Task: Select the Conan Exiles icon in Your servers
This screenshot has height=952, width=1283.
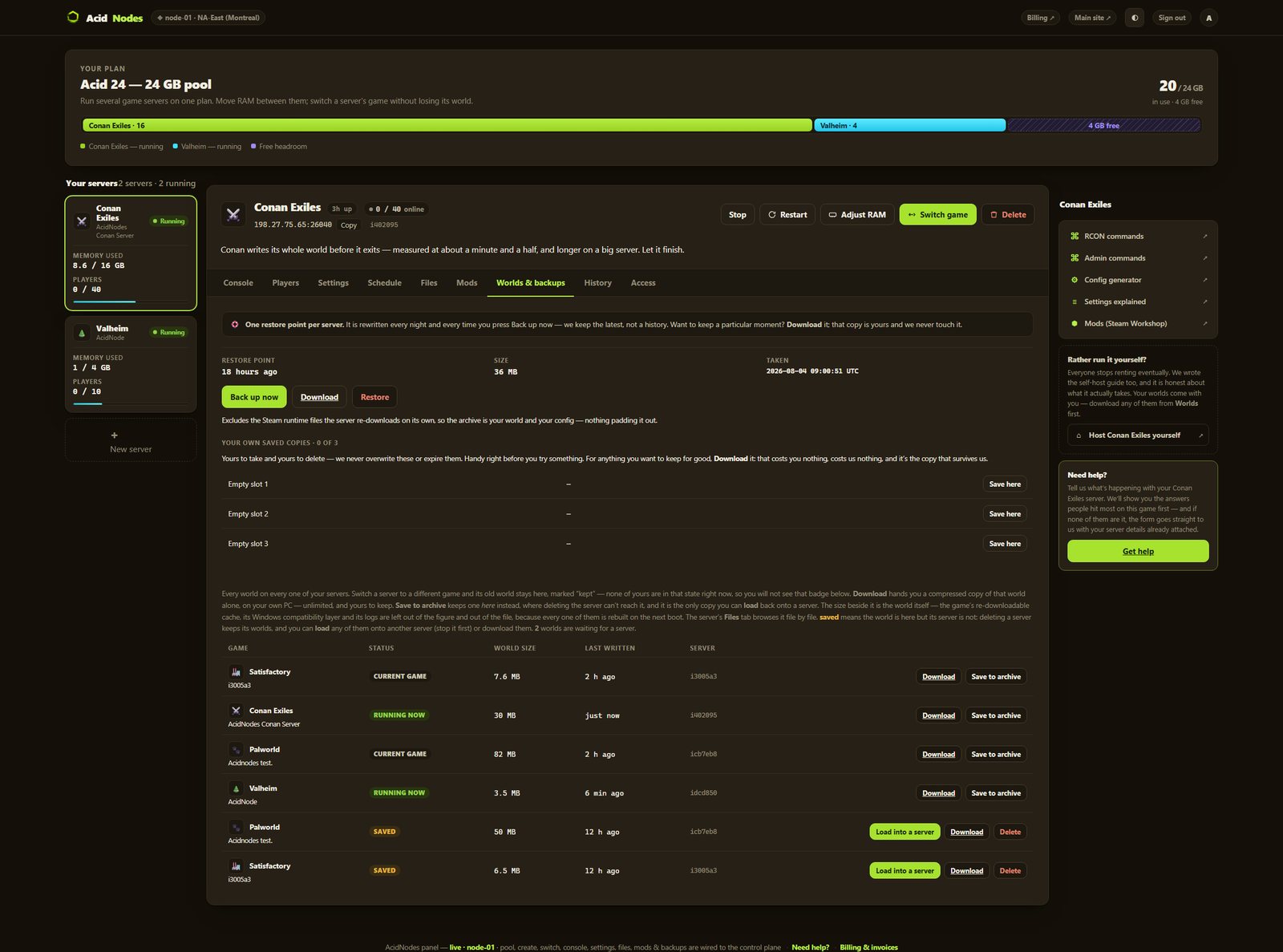Action: [82, 221]
